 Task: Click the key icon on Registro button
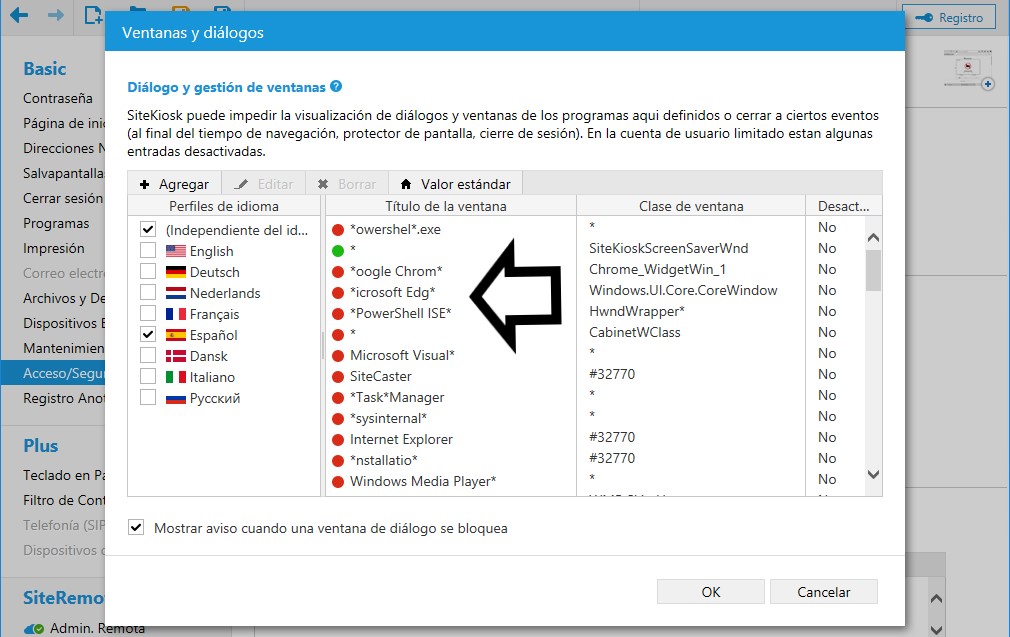coord(924,17)
